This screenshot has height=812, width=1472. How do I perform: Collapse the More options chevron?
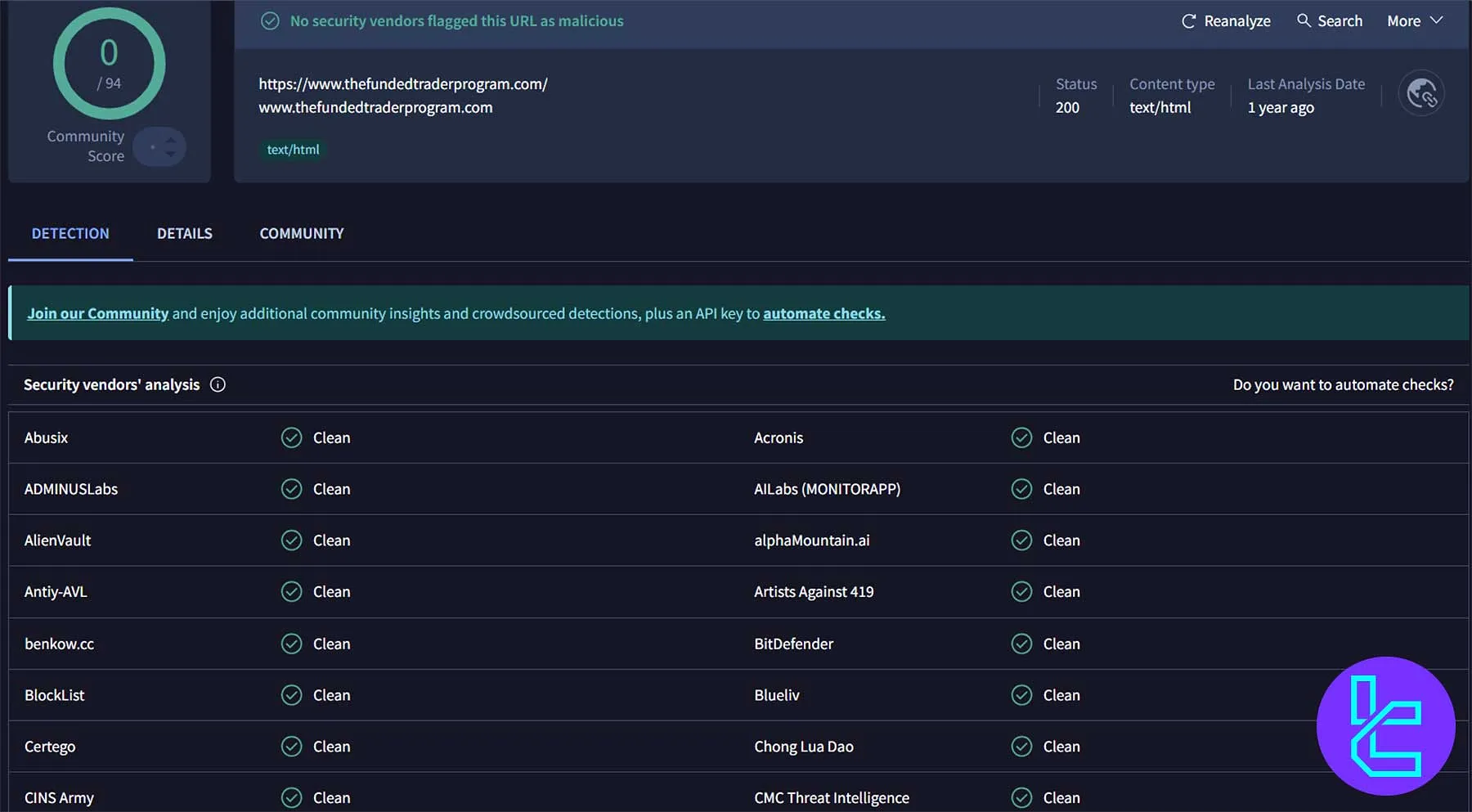tap(1436, 20)
